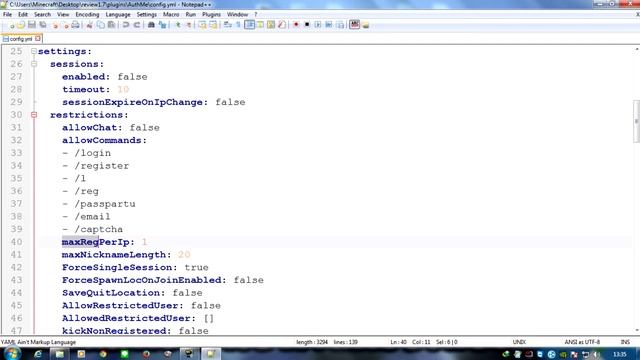The image size is (640, 360).
Task: Click the scrollbar up arrow
Action: (x=637, y=49)
